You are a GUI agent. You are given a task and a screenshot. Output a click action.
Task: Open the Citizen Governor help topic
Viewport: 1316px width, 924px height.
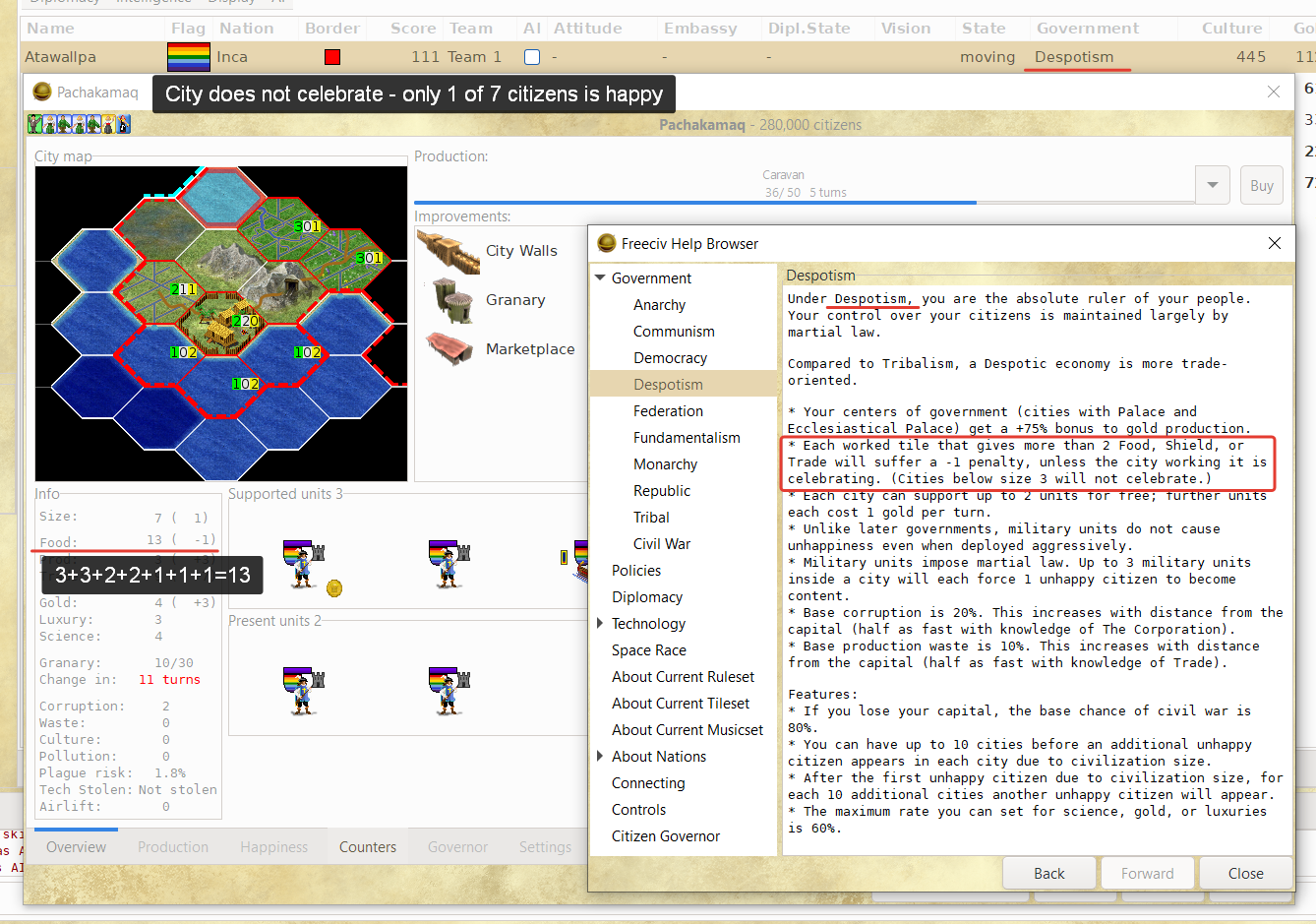click(x=666, y=836)
